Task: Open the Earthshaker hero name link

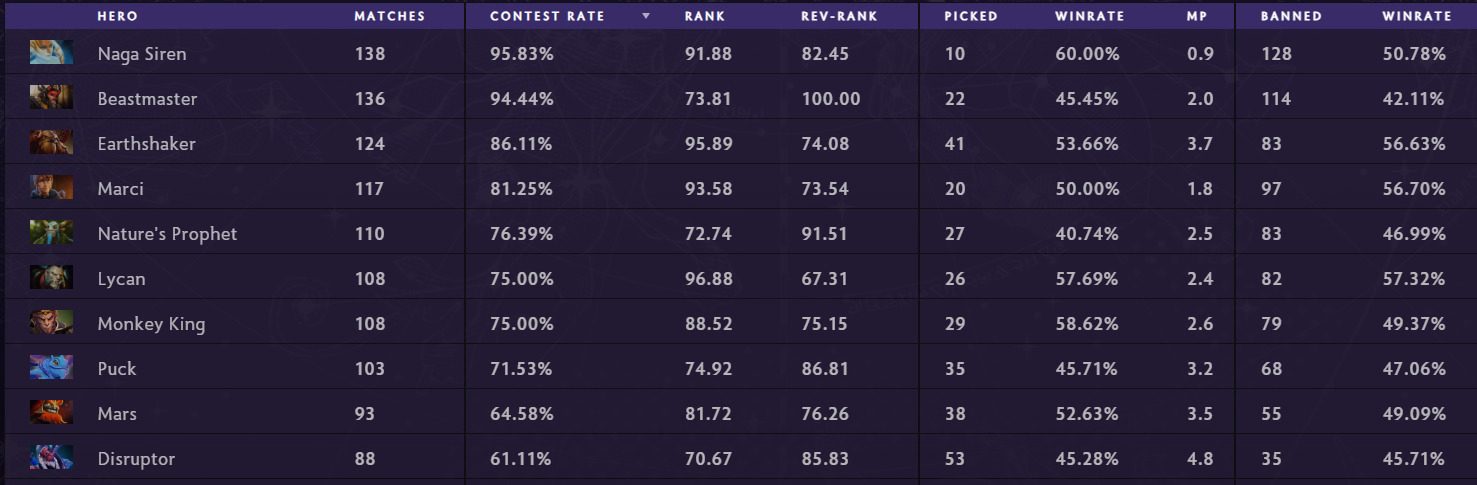Action: pos(146,144)
